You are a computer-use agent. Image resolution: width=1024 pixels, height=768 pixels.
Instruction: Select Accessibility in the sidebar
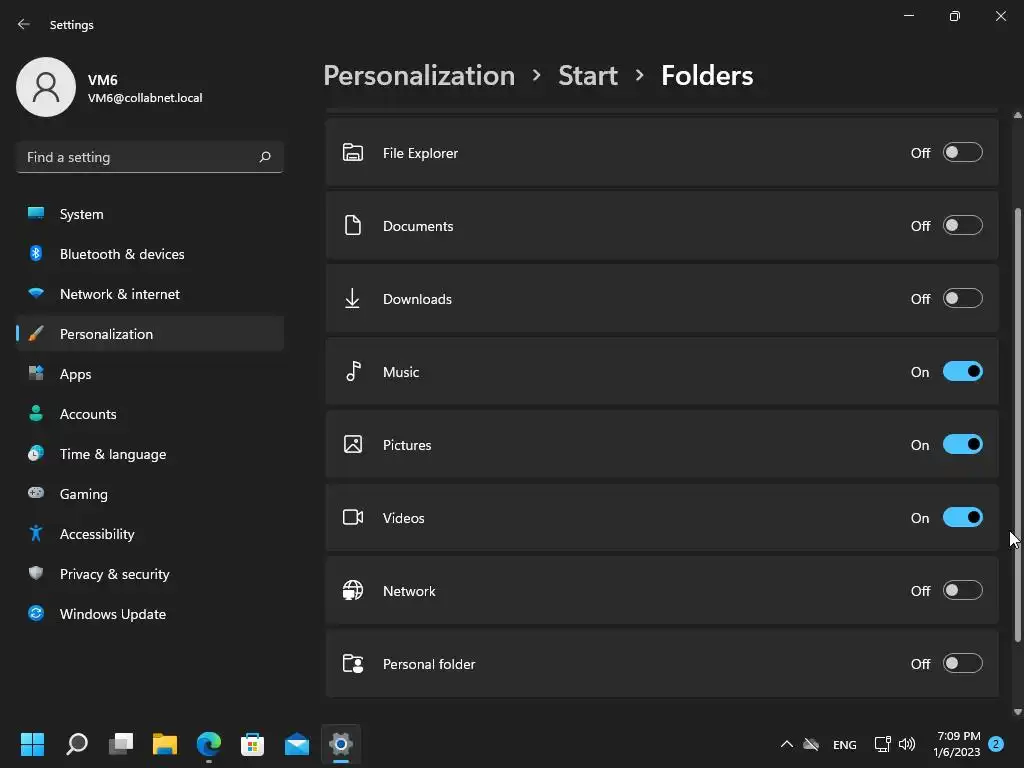click(x=96, y=534)
